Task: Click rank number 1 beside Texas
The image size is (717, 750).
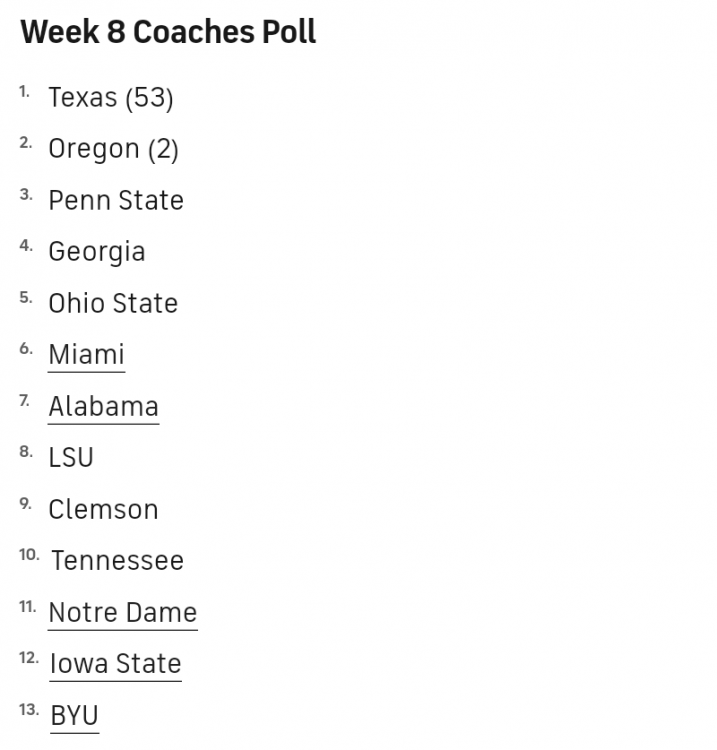Action: pyautogui.click(x=25, y=92)
